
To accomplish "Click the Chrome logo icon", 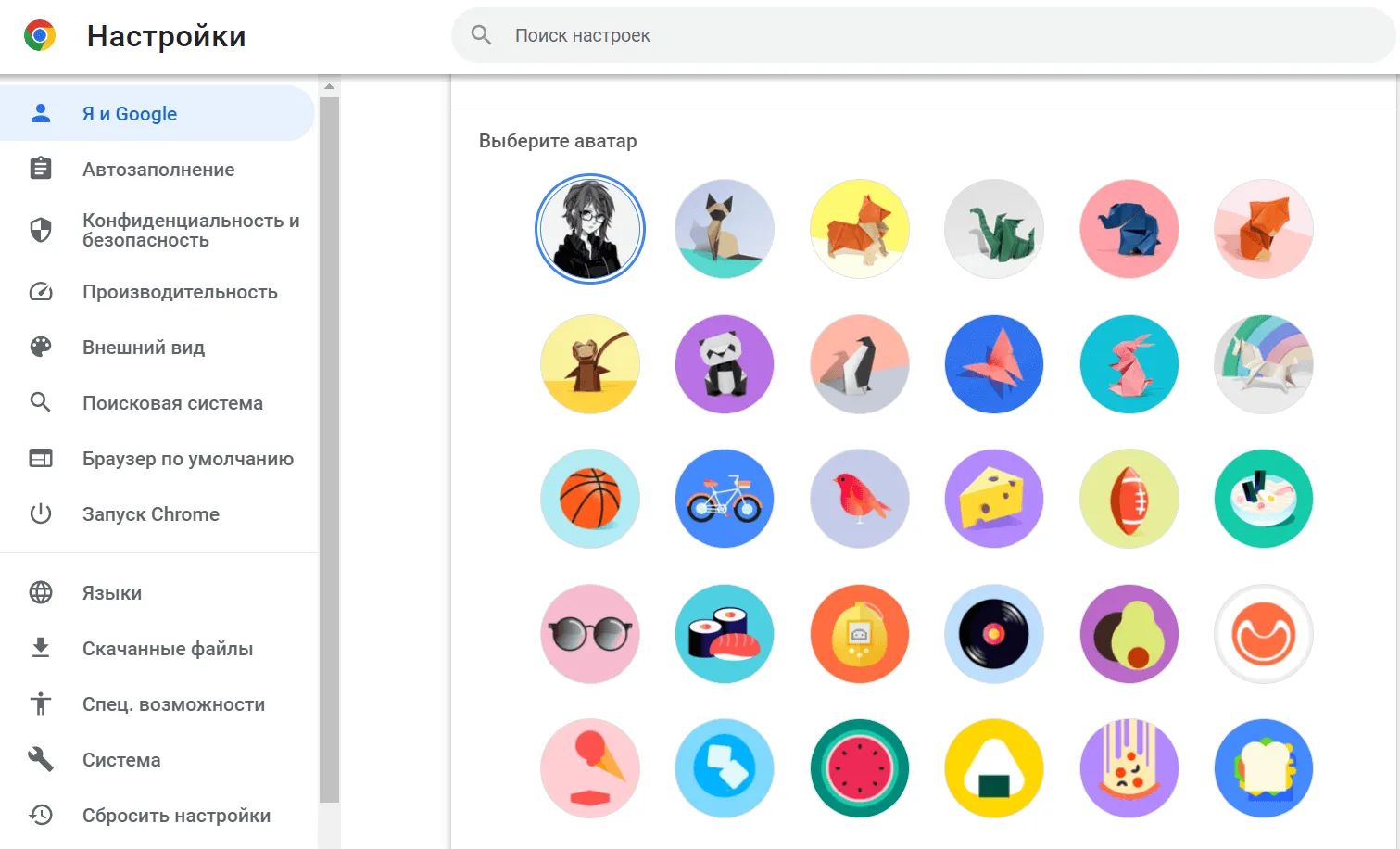I will coord(39,35).
